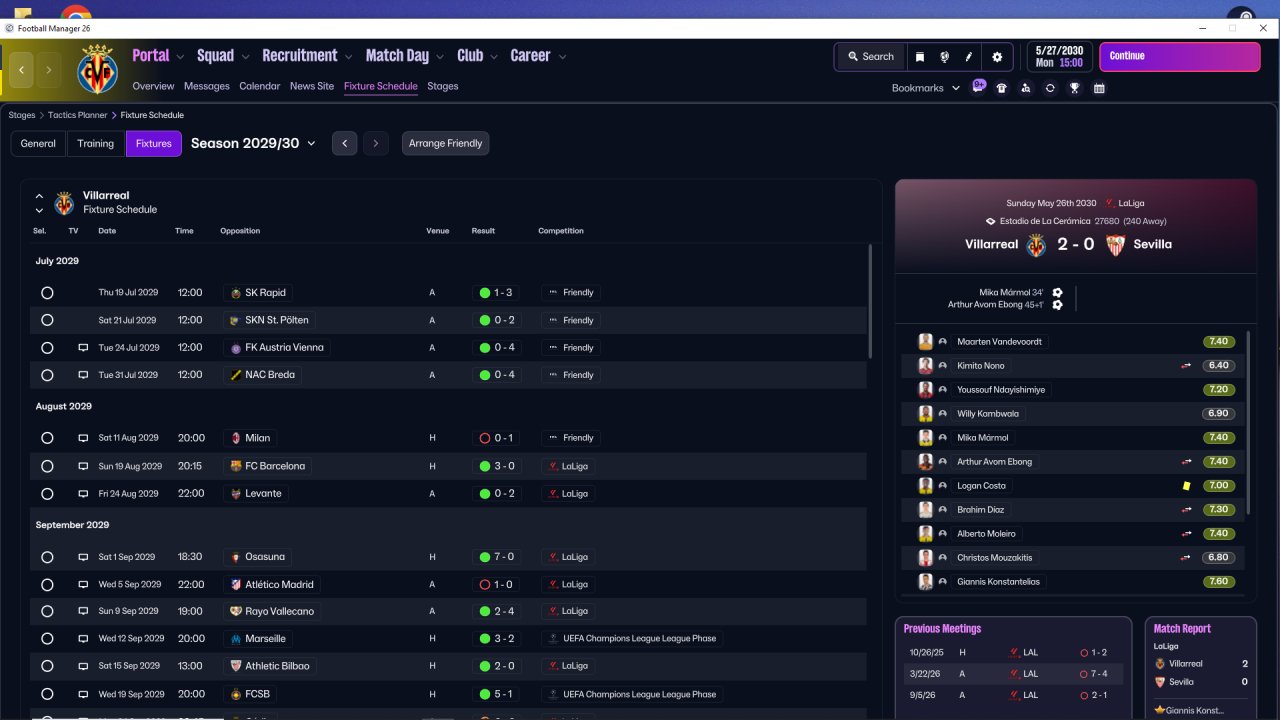Screen dimensions: 1280x720
Task: Click the Continue button
Action: (1180, 56)
